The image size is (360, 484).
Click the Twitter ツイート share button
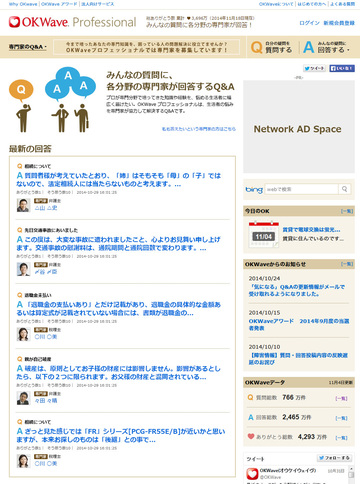pos(314,68)
